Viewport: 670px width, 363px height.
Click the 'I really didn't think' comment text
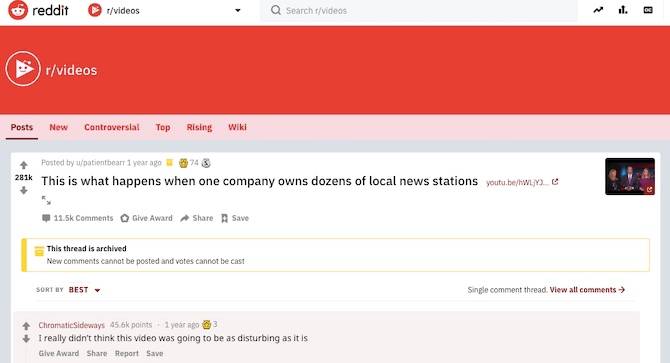pyautogui.click(x=173, y=338)
